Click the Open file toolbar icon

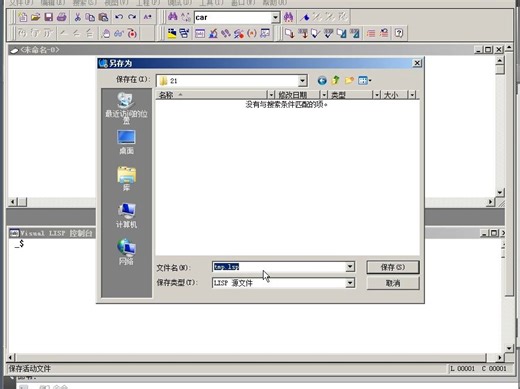click(36, 17)
